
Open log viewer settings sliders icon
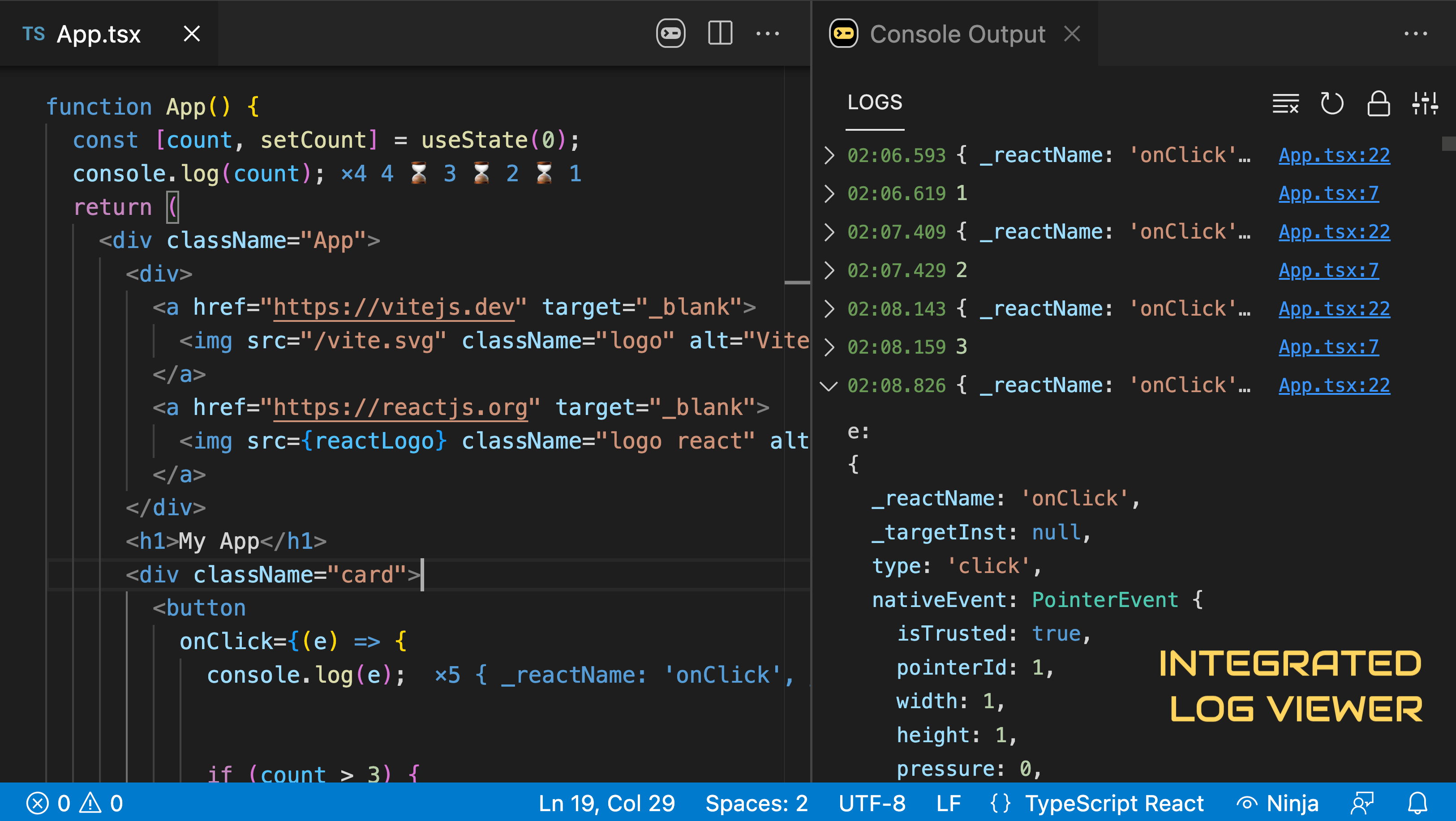point(1424,103)
